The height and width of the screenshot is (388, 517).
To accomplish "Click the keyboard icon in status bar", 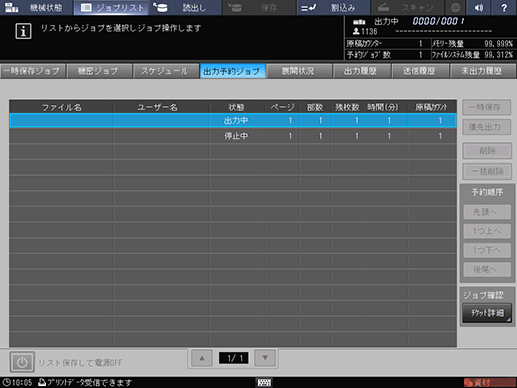I will tap(264, 382).
